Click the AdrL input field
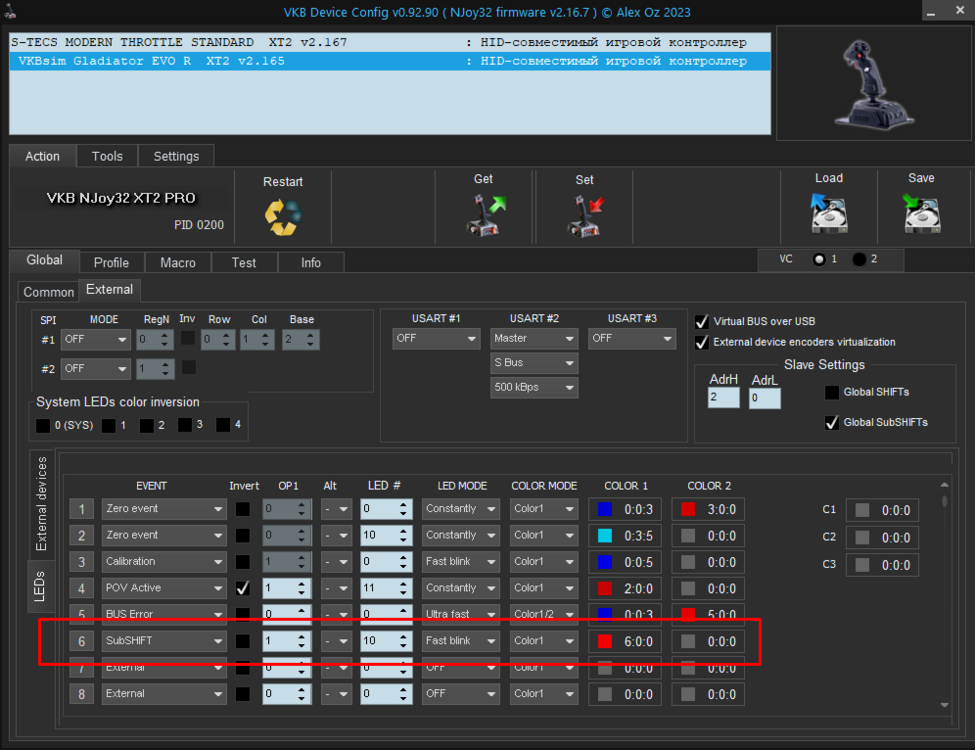The height and width of the screenshot is (750, 975). 764,398
